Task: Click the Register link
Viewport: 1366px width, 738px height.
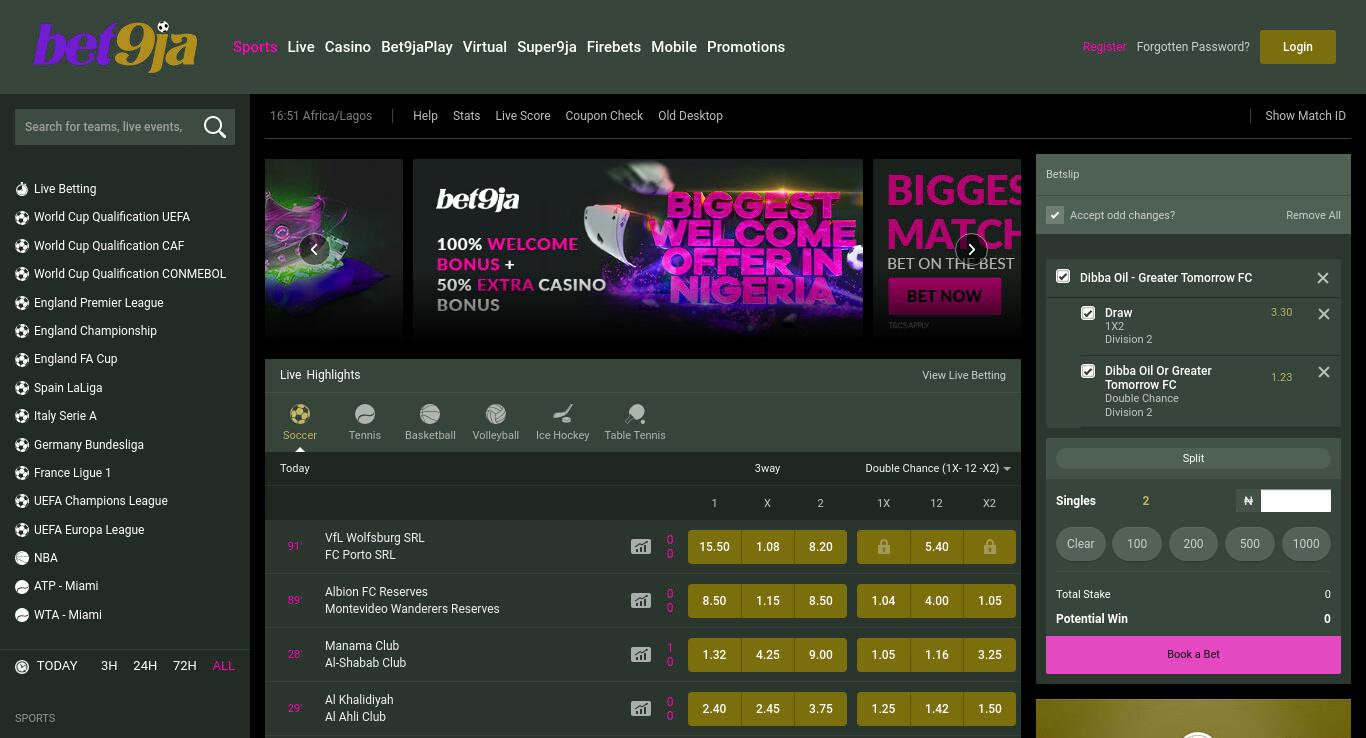Action: pyautogui.click(x=1104, y=47)
